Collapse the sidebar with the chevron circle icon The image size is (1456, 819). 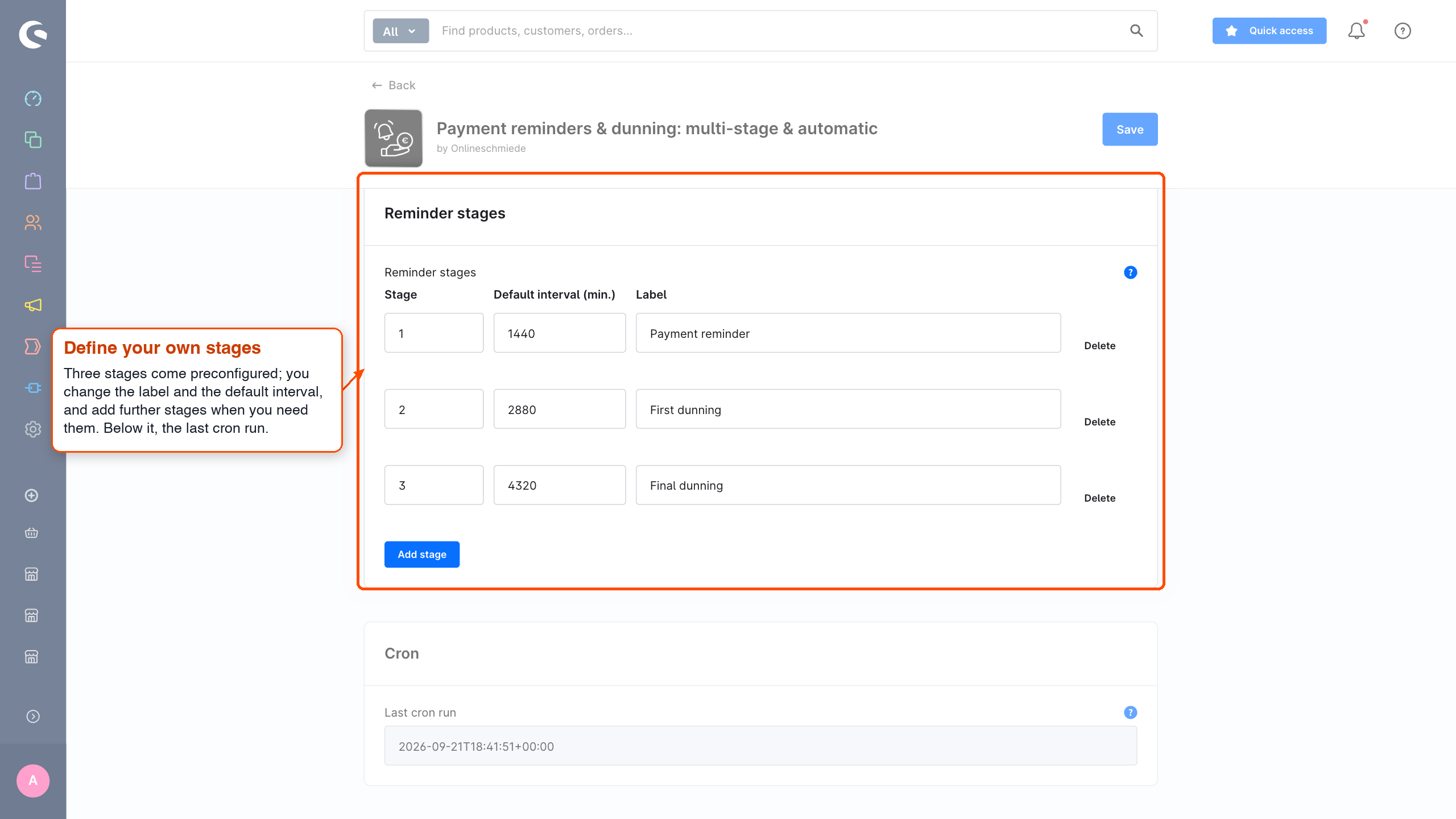coord(33,717)
